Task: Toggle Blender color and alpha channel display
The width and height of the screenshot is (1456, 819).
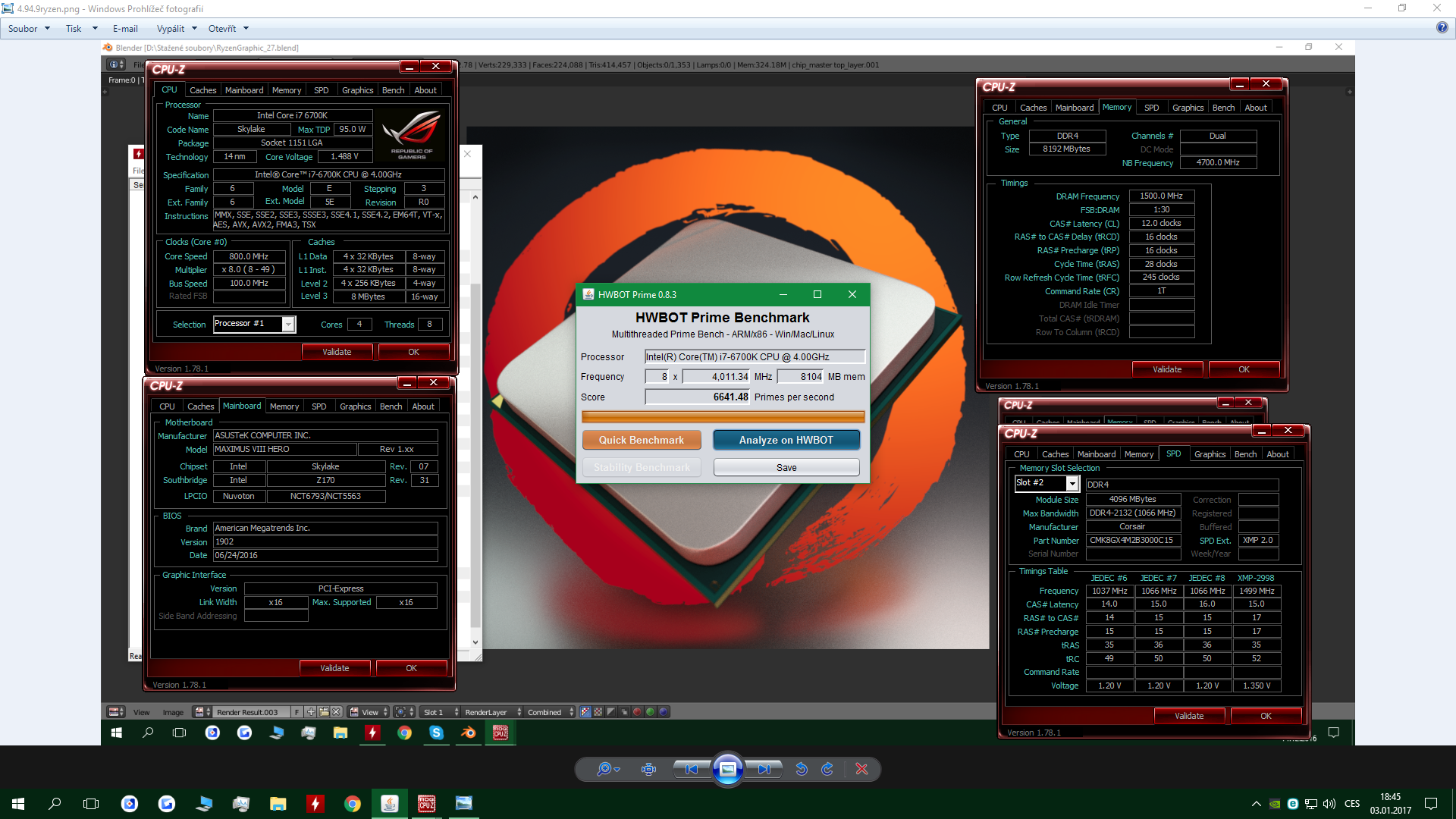Action: coord(585,712)
